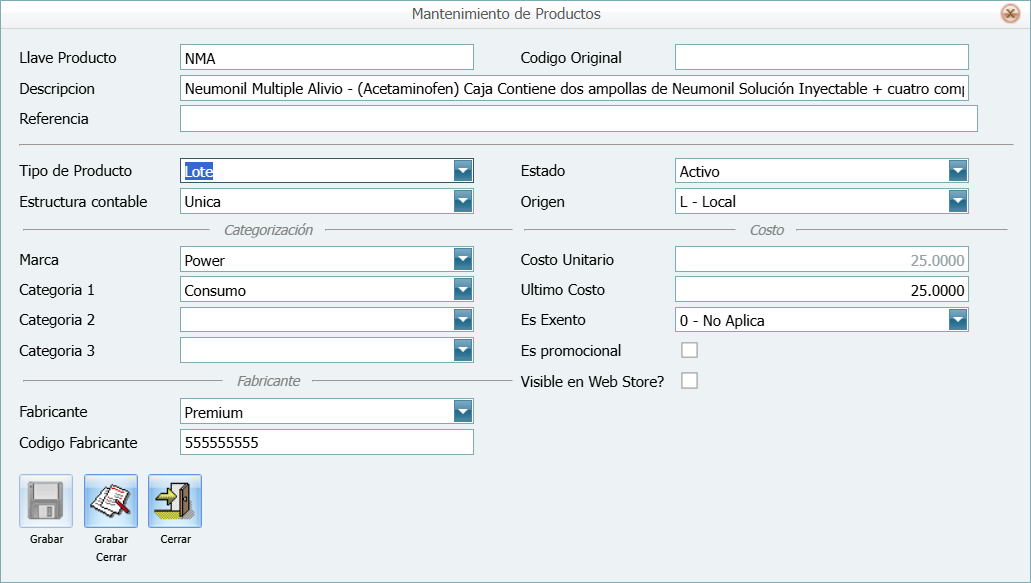This screenshot has width=1031, height=583.
Task: Expand the Estructura contable dropdown
Action: (x=462, y=202)
